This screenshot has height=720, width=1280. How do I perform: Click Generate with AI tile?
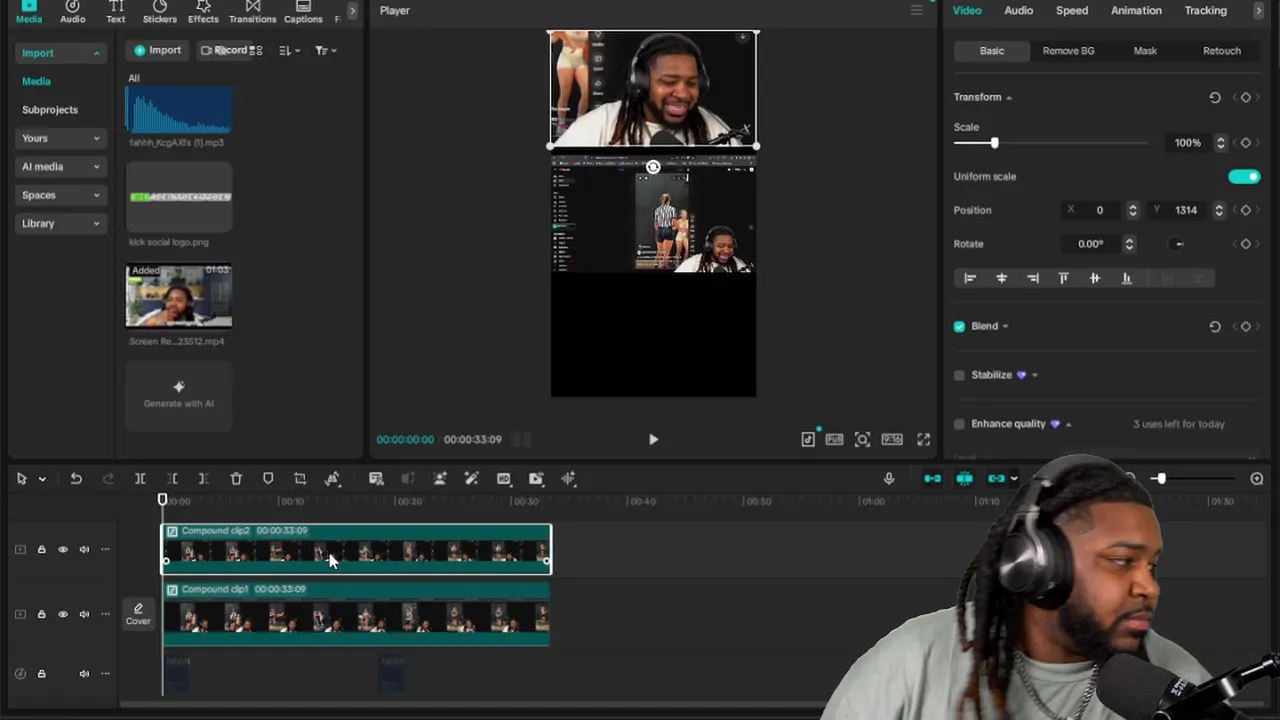pyautogui.click(x=179, y=395)
